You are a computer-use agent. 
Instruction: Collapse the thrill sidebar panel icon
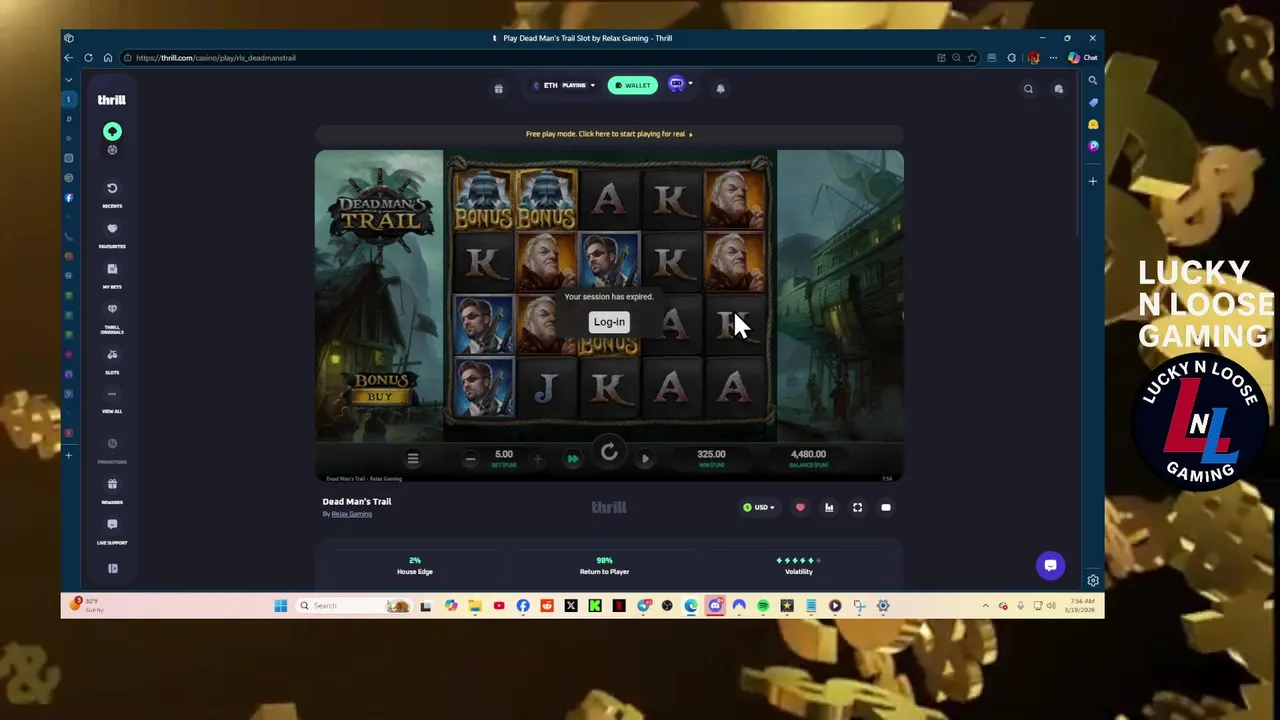[x=112, y=568]
